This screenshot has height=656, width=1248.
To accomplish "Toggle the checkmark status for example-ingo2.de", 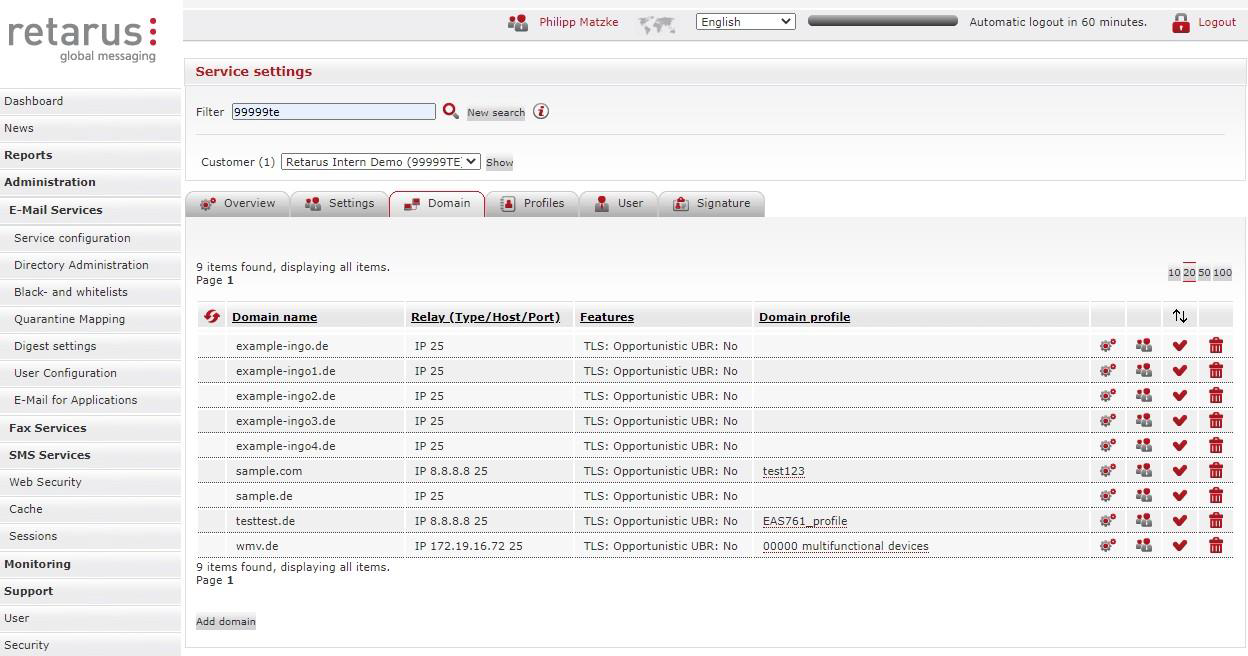I will (1180, 396).
